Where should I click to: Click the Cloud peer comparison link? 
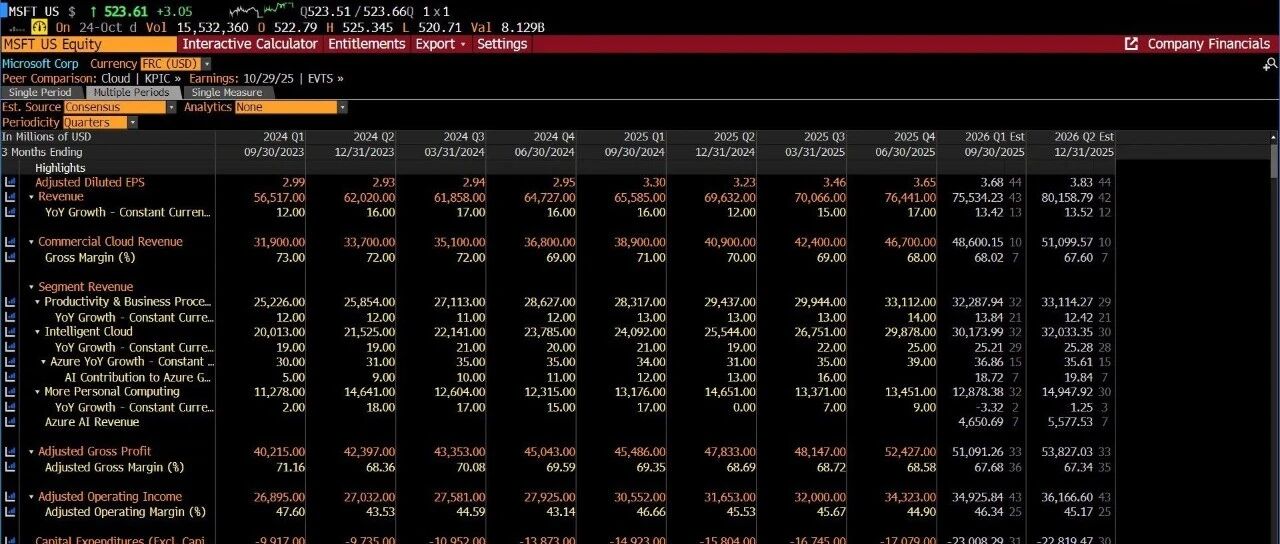coord(116,78)
